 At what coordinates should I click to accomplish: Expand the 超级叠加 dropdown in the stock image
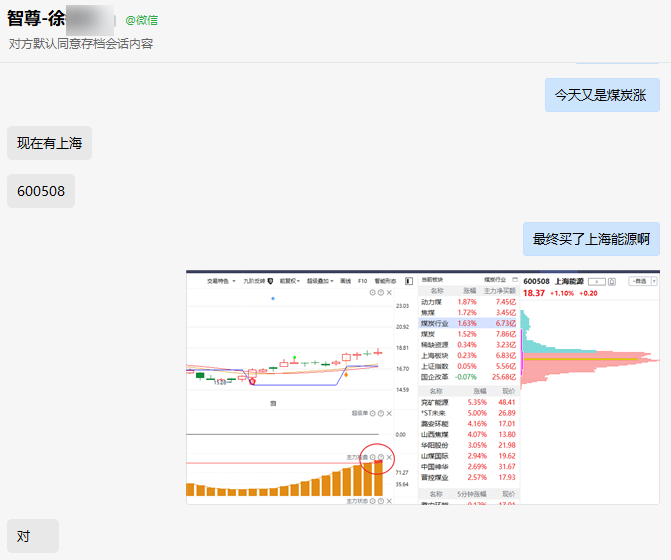pyautogui.click(x=320, y=281)
